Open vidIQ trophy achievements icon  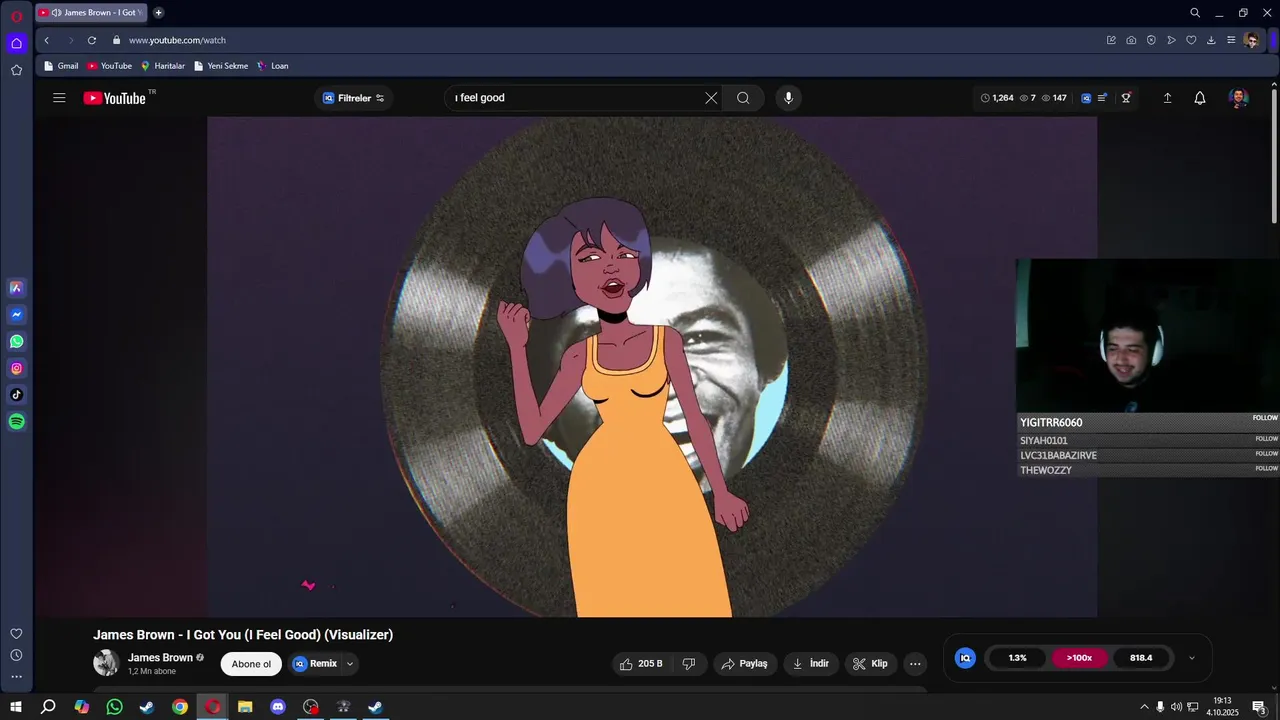1126,98
